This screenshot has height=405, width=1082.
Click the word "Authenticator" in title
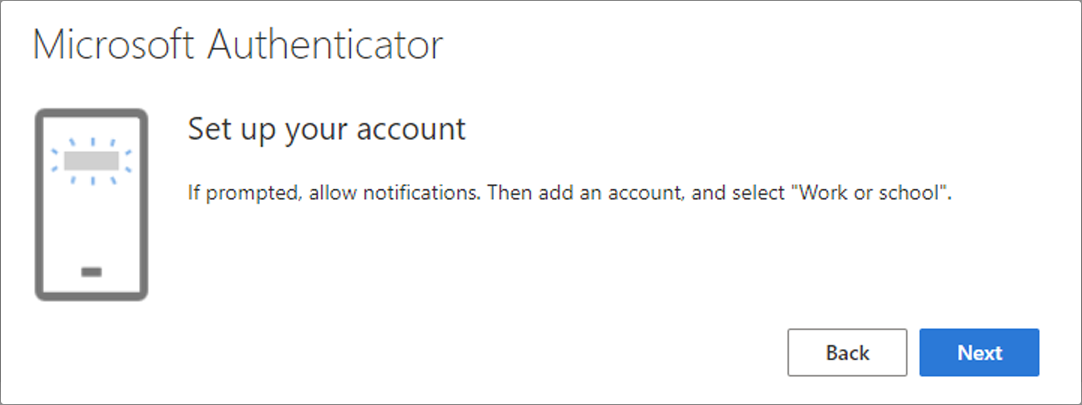(326, 46)
